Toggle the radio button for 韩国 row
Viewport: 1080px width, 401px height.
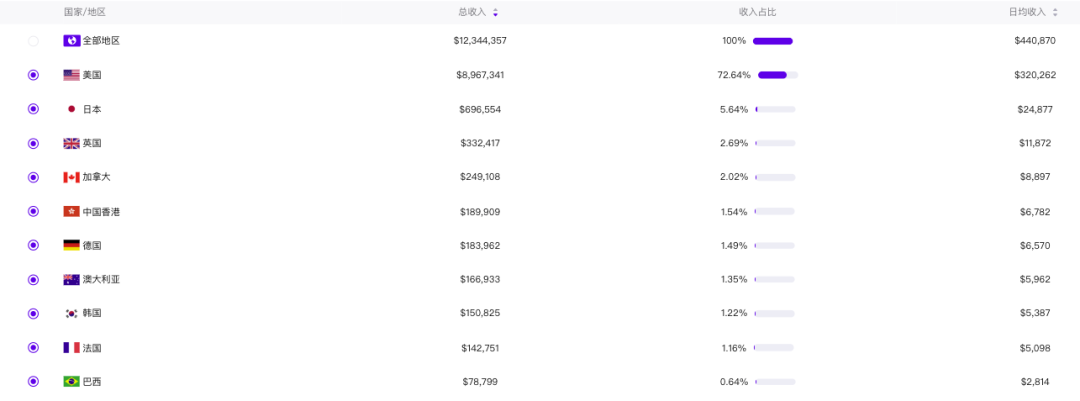[33, 313]
